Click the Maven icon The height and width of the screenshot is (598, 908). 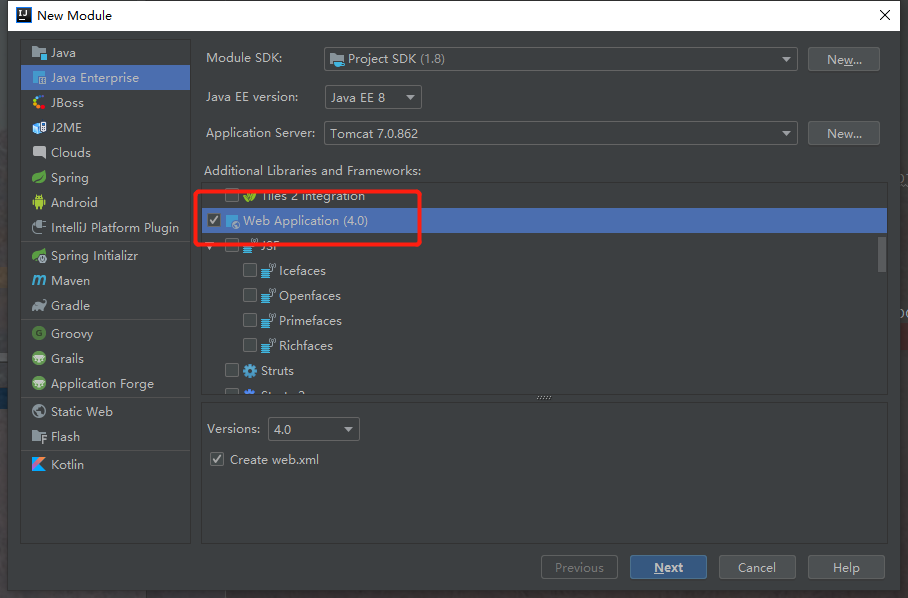pos(39,280)
